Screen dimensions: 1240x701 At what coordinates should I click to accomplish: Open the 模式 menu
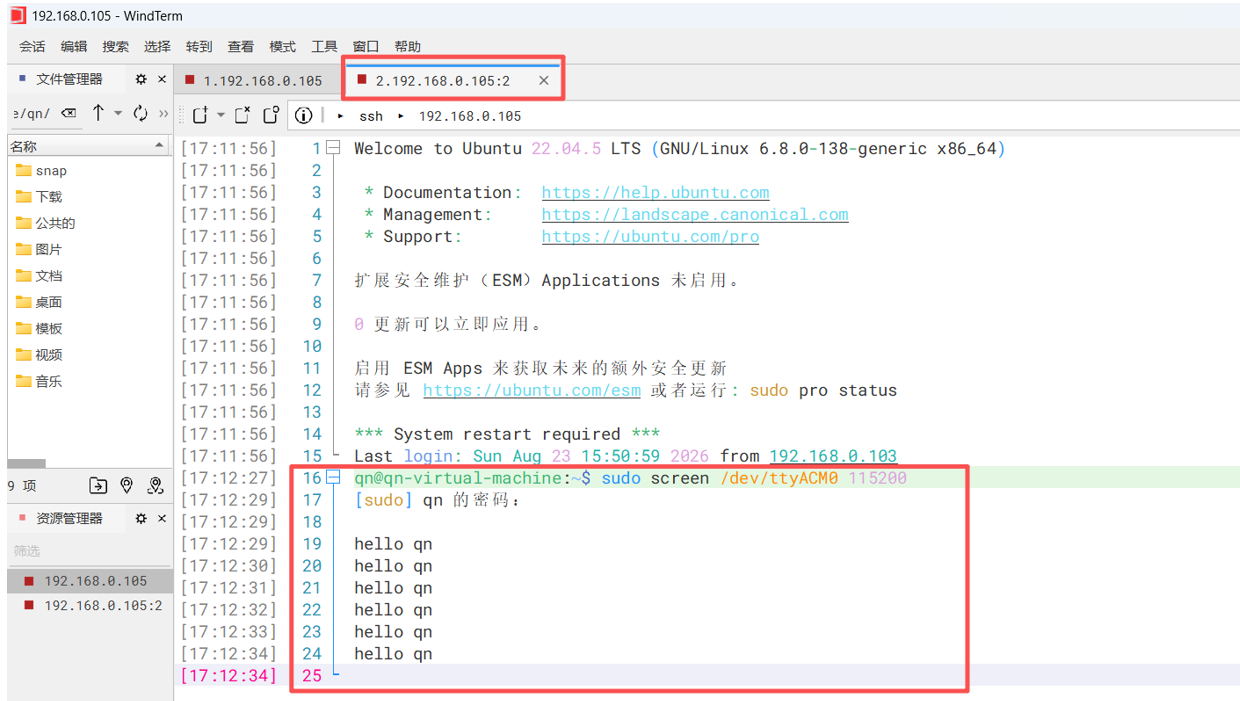(282, 46)
